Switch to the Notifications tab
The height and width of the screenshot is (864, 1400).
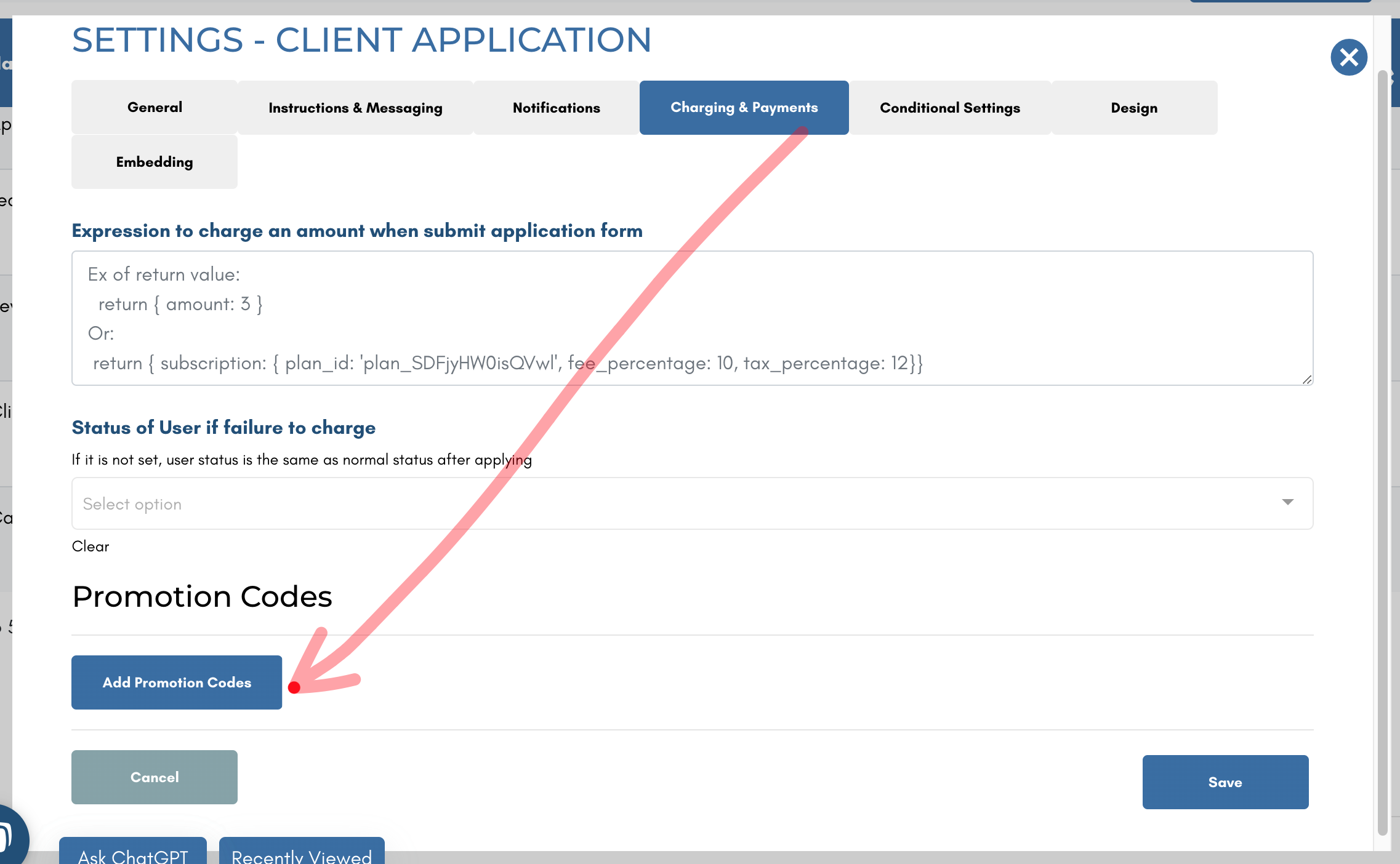(x=555, y=107)
